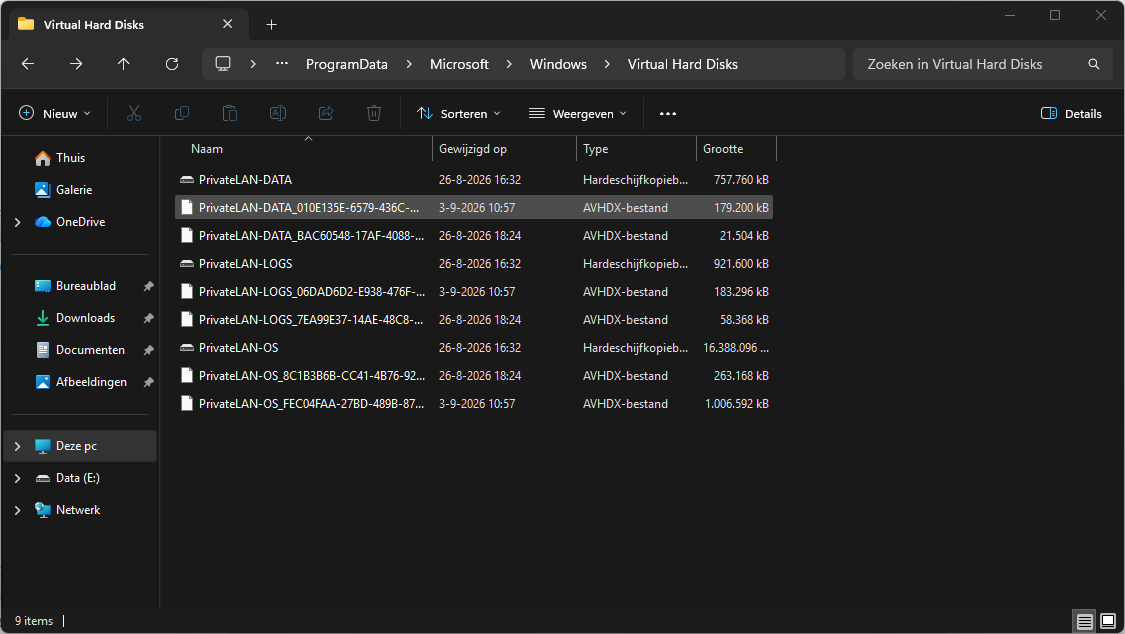Refresh the Virtual Hard Disks folder
Image resolution: width=1125 pixels, height=634 pixels.
pos(171,64)
